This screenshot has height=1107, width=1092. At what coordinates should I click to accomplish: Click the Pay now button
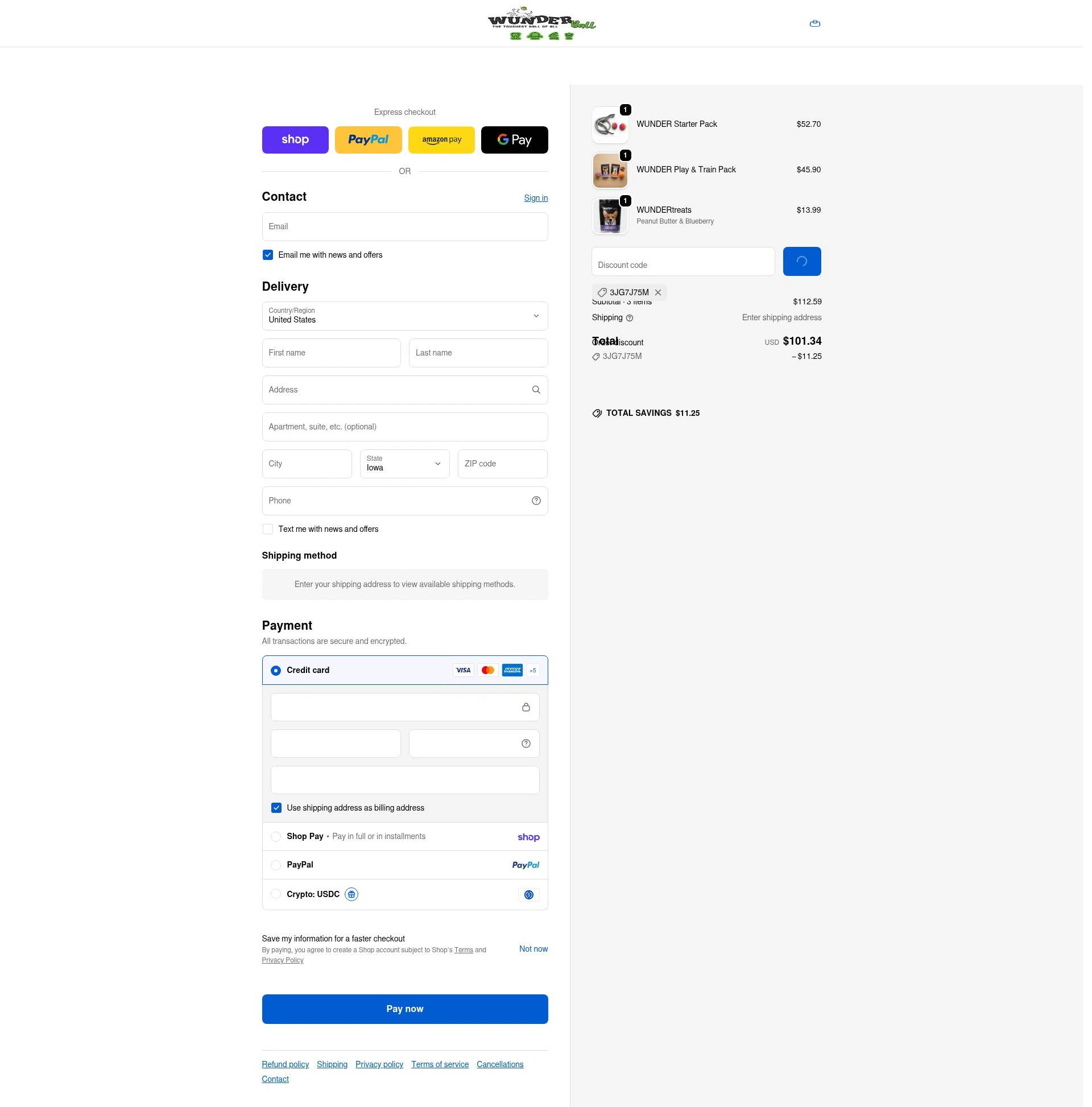coord(405,1009)
